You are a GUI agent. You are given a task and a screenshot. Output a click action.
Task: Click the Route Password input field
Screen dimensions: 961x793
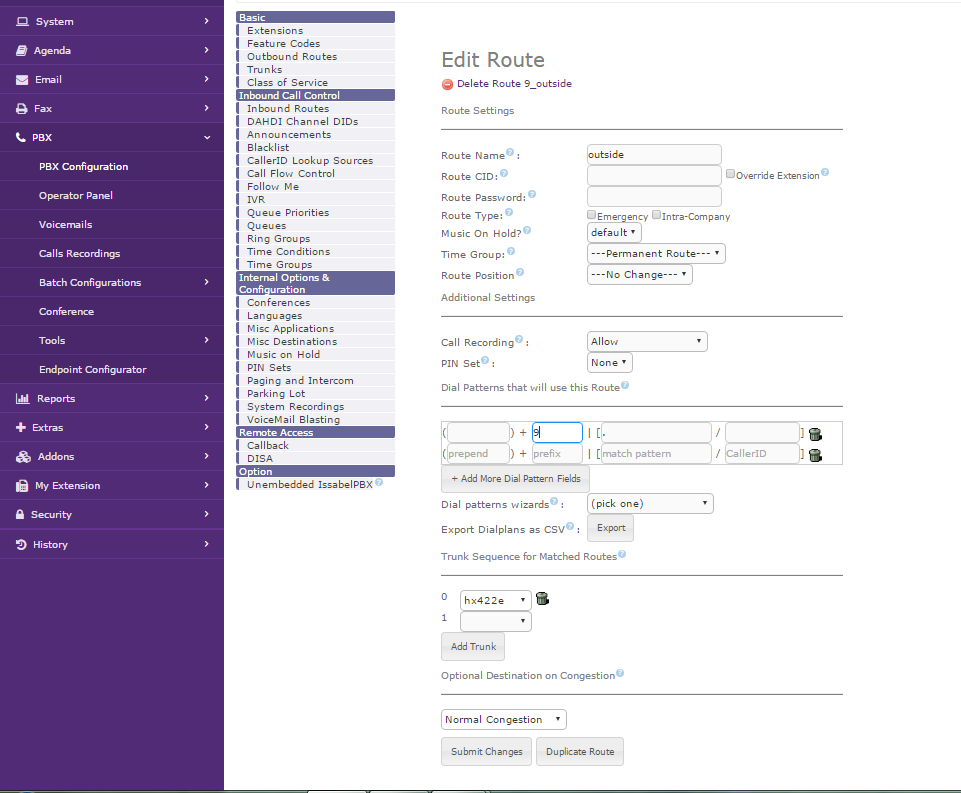click(x=653, y=196)
